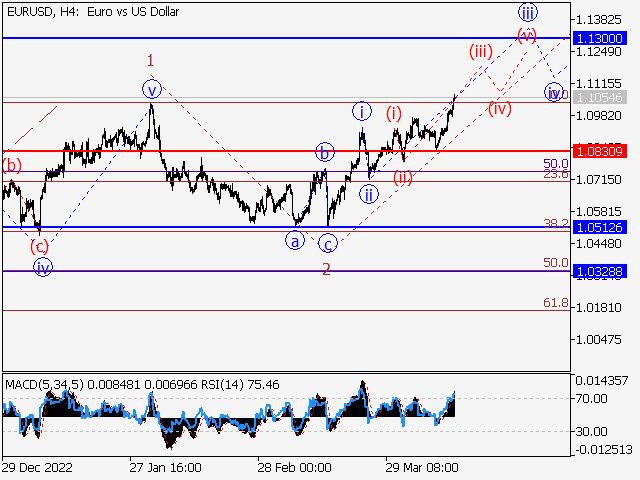Screen dimensions: 640x480
Task: Select the blue circled iv label beside 1.10546
Action: [x=554, y=93]
